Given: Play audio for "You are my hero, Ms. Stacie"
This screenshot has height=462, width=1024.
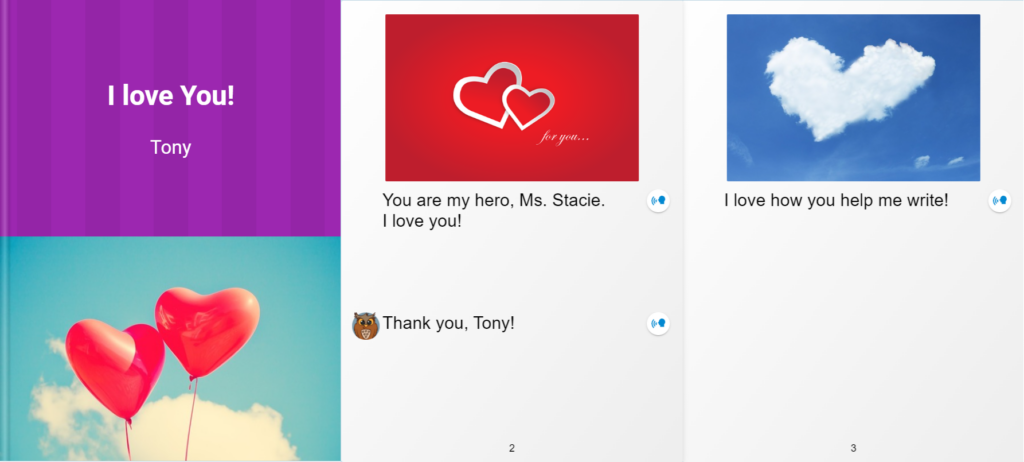Looking at the screenshot, I should [658, 201].
